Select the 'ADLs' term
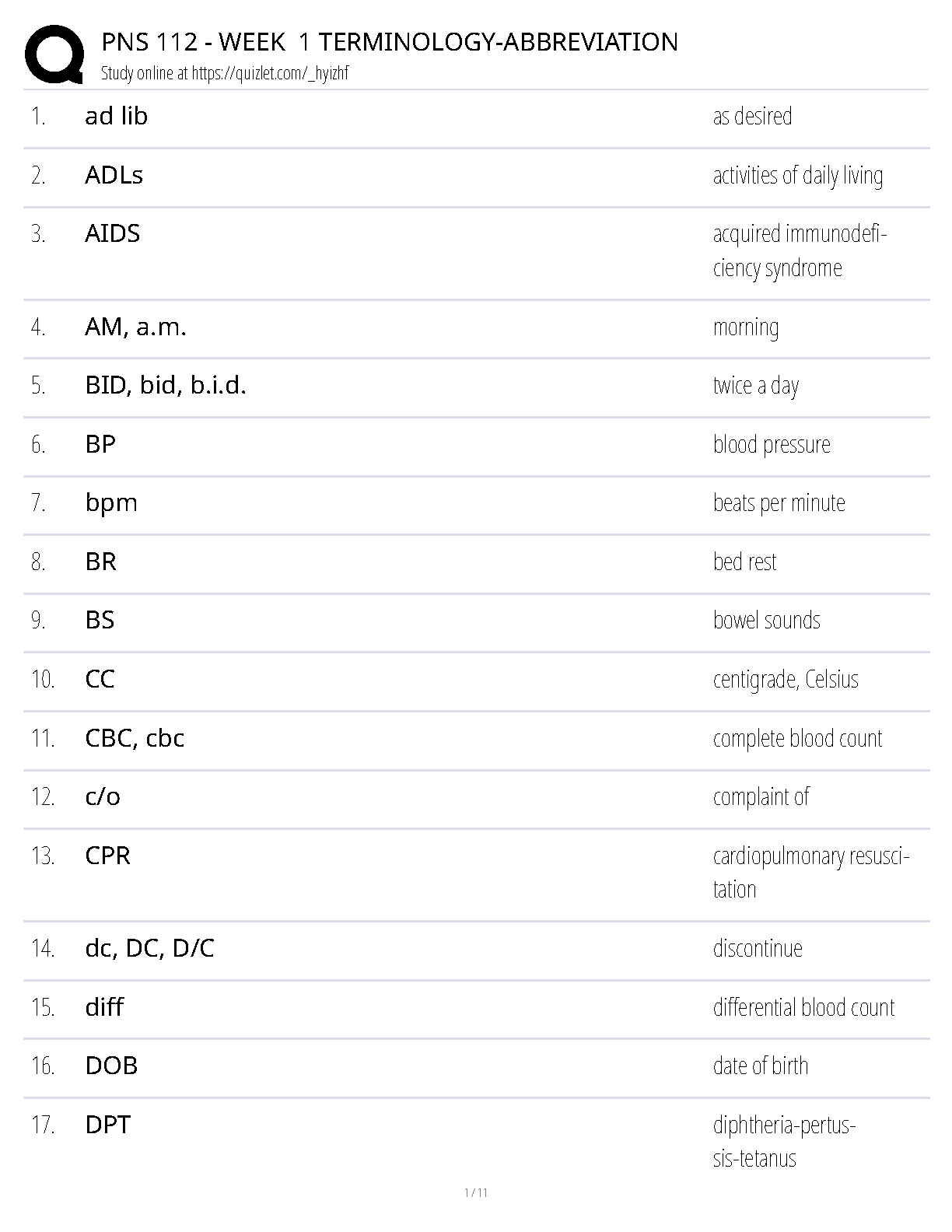 click(x=114, y=175)
